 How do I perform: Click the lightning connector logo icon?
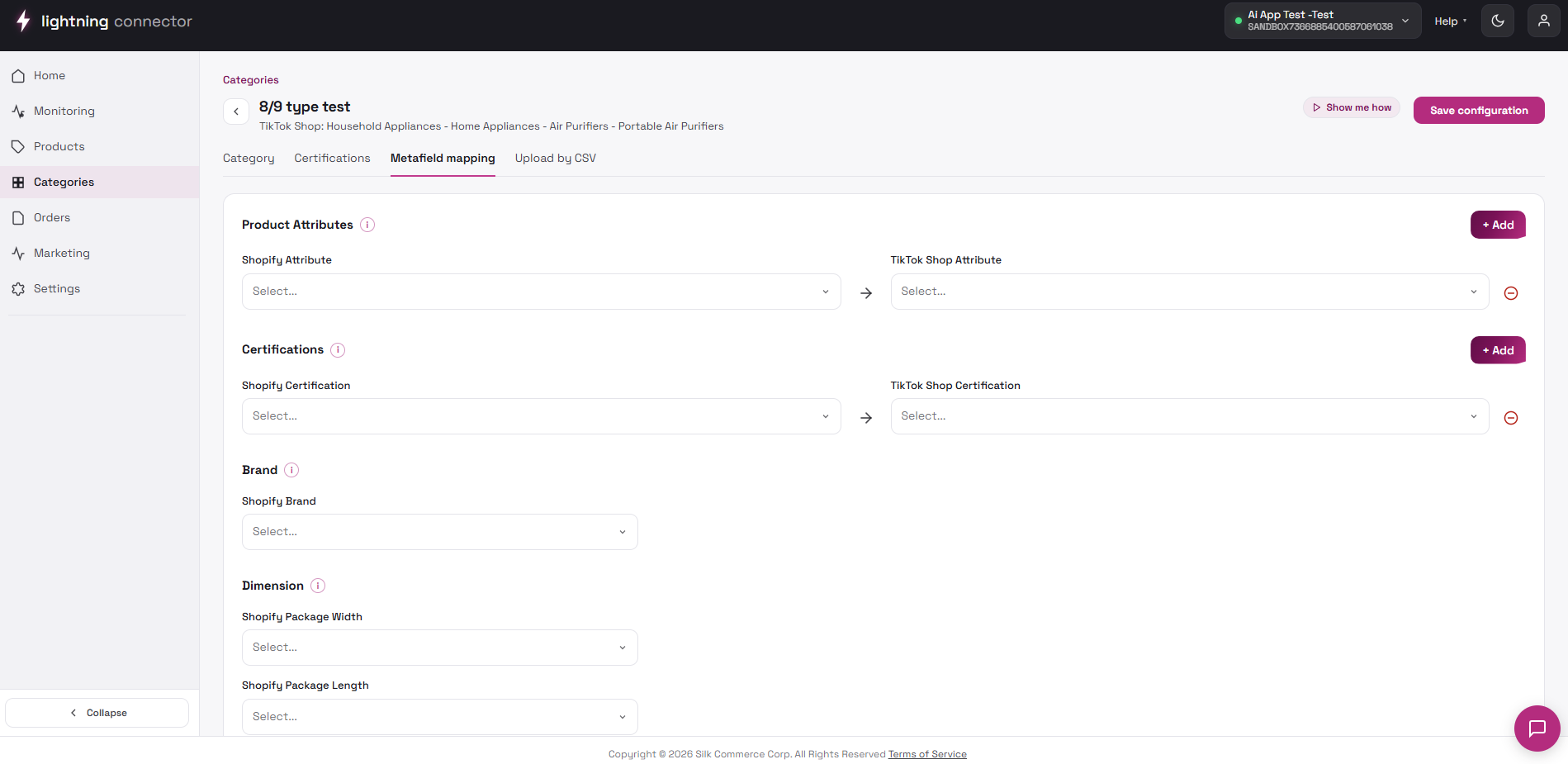point(23,21)
